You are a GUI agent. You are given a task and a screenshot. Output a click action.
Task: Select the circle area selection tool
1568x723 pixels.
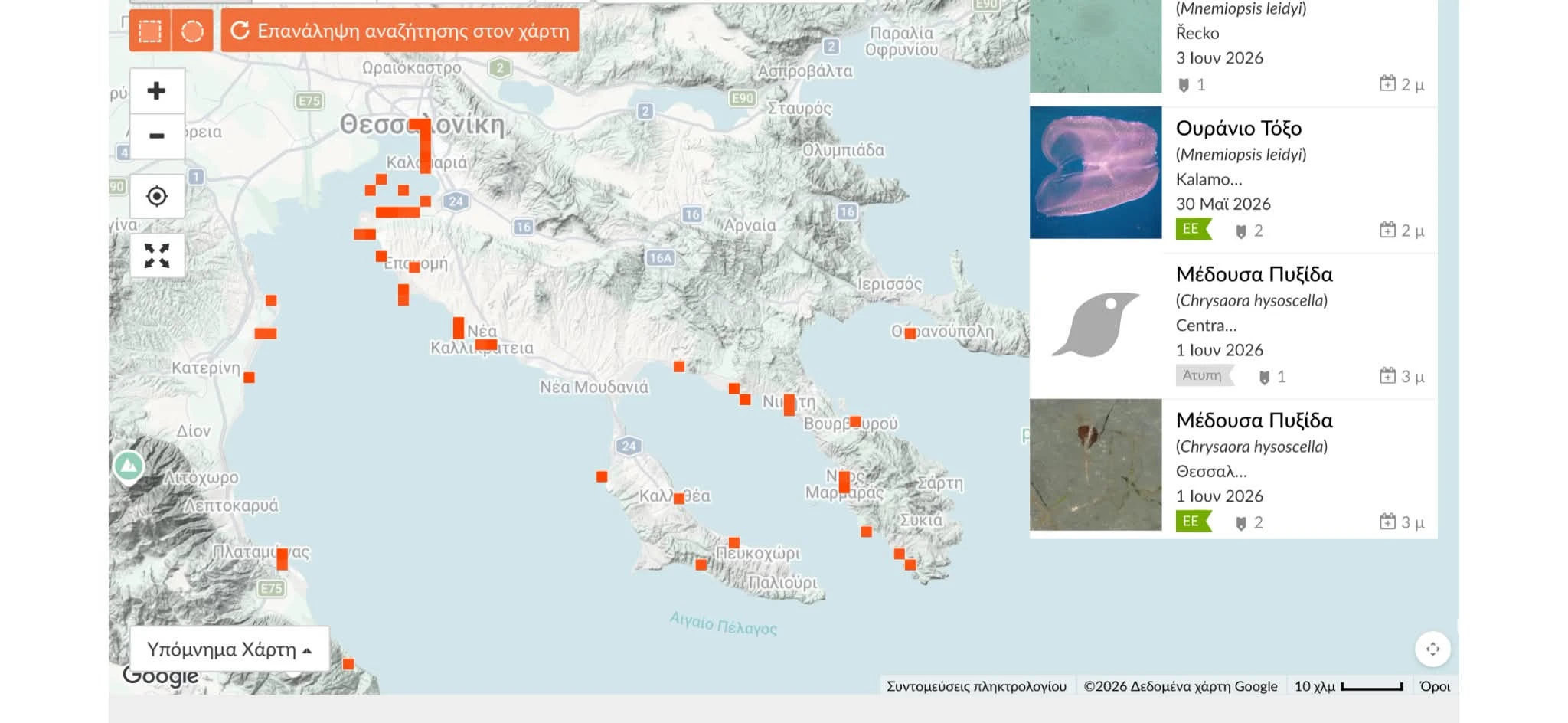192,31
